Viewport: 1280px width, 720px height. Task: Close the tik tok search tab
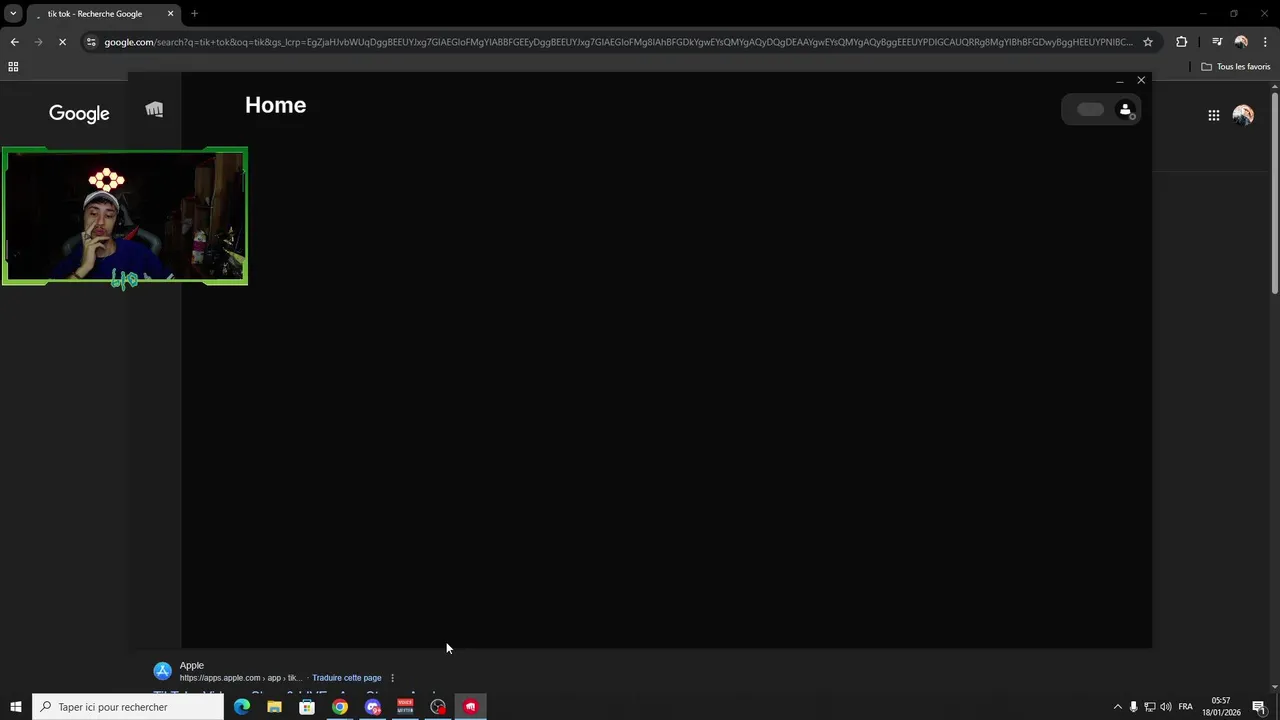(170, 14)
